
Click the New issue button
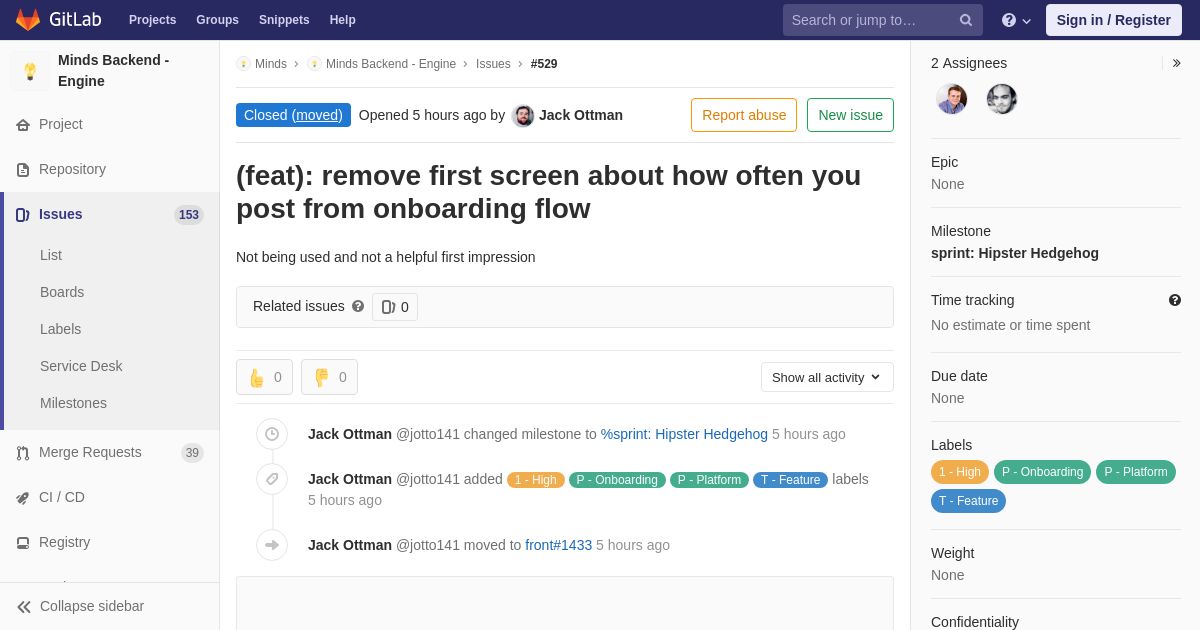[x=850, y=115]
